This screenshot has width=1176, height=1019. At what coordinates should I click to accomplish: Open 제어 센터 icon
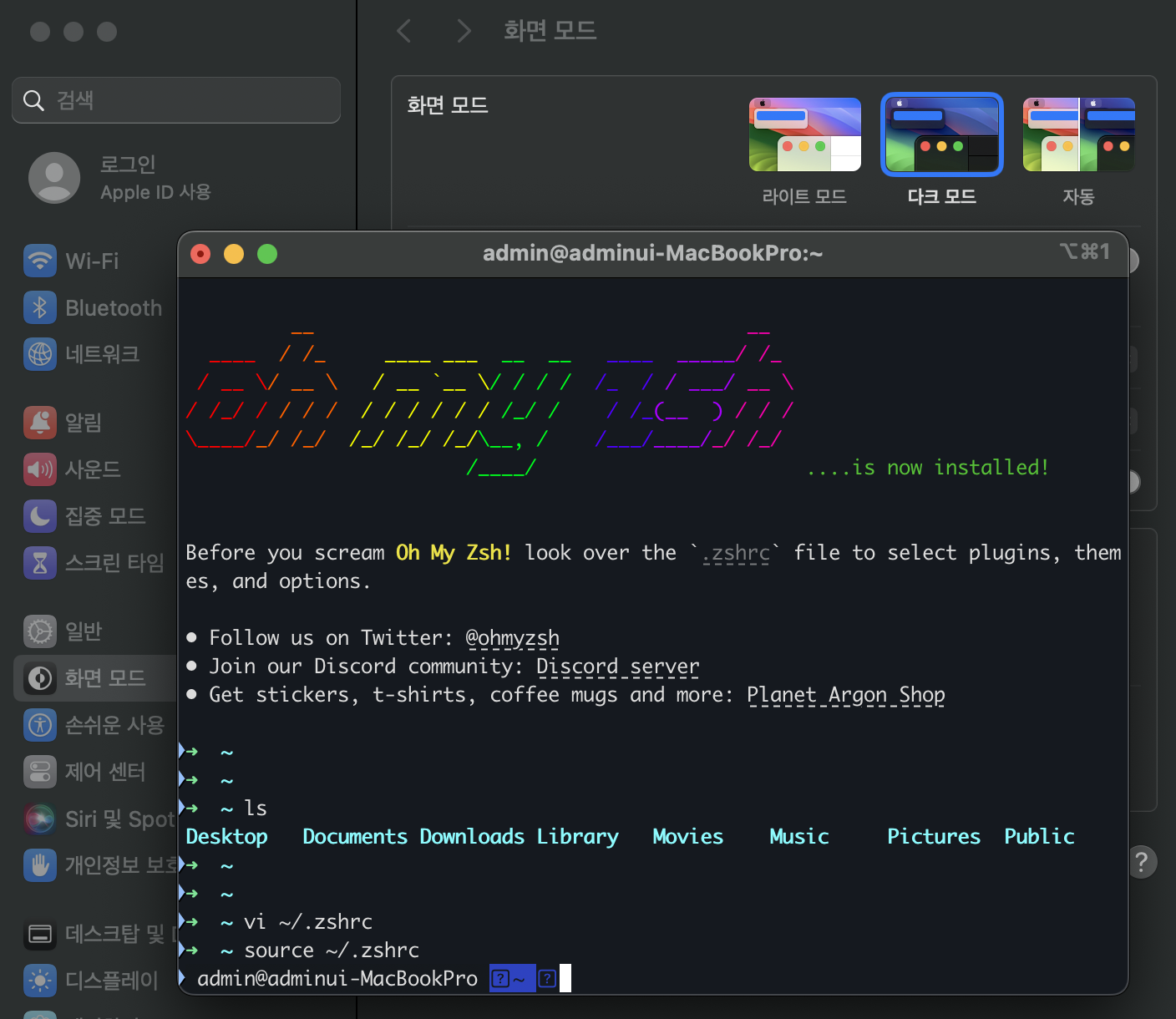click(x=40, y=772)
